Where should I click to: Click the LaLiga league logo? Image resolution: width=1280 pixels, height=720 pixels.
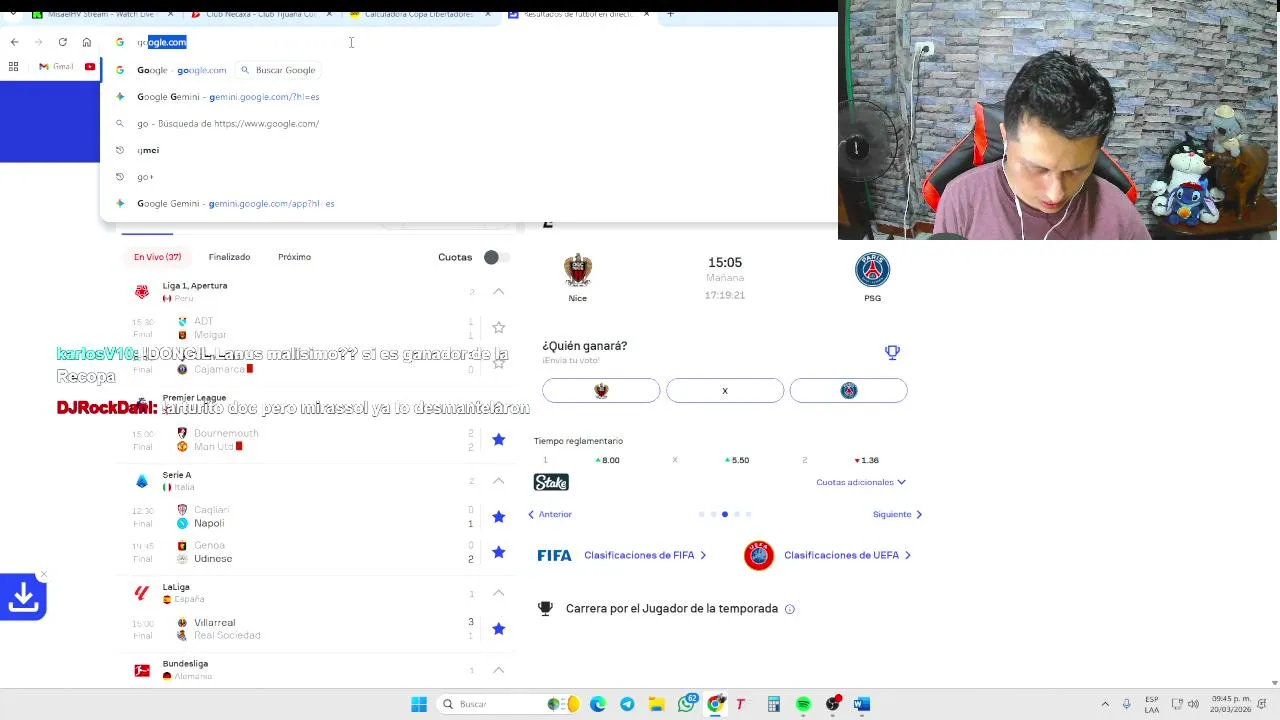click(x=142, y=593)
